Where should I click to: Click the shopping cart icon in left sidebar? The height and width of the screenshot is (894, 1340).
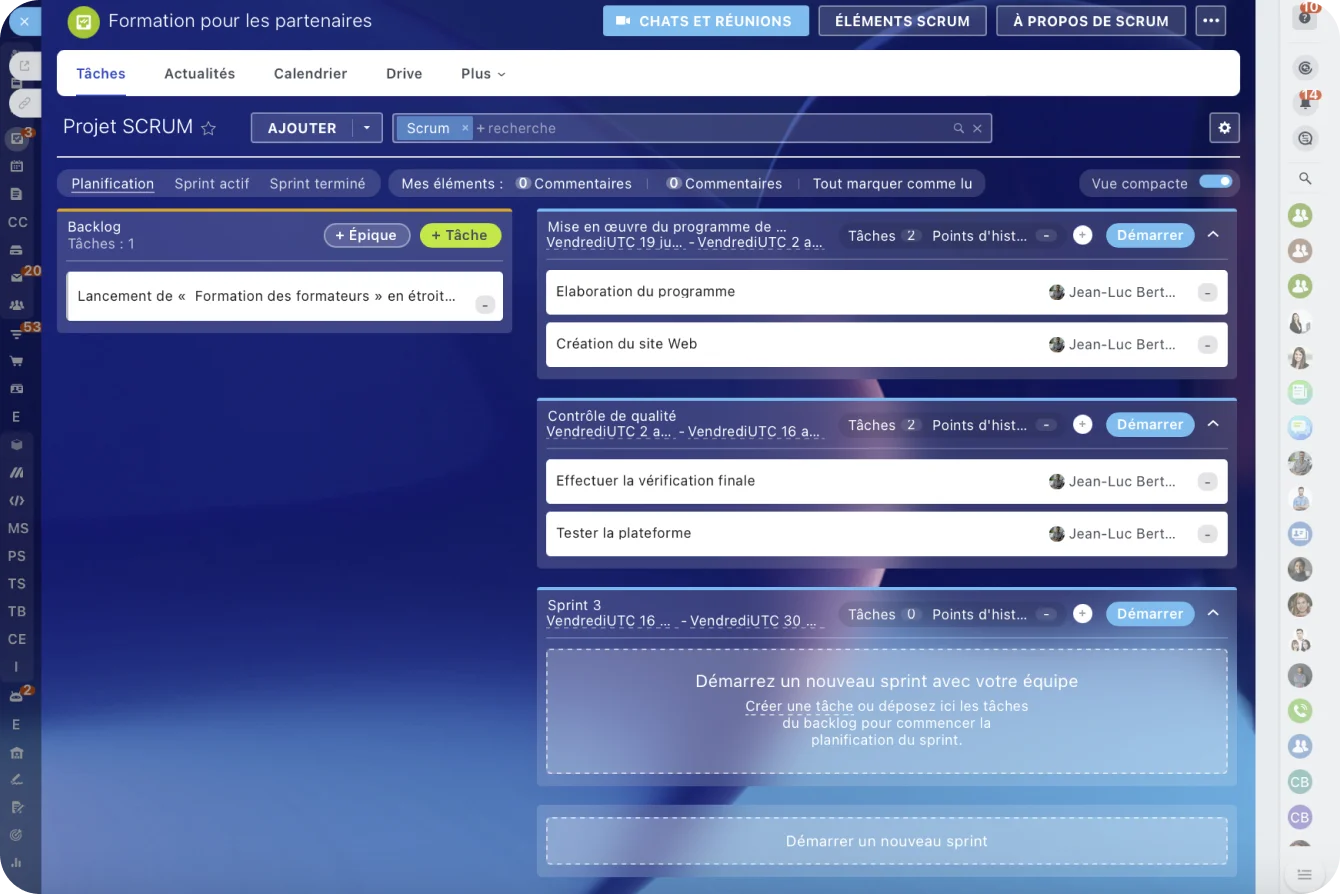(x=16, y=361)
